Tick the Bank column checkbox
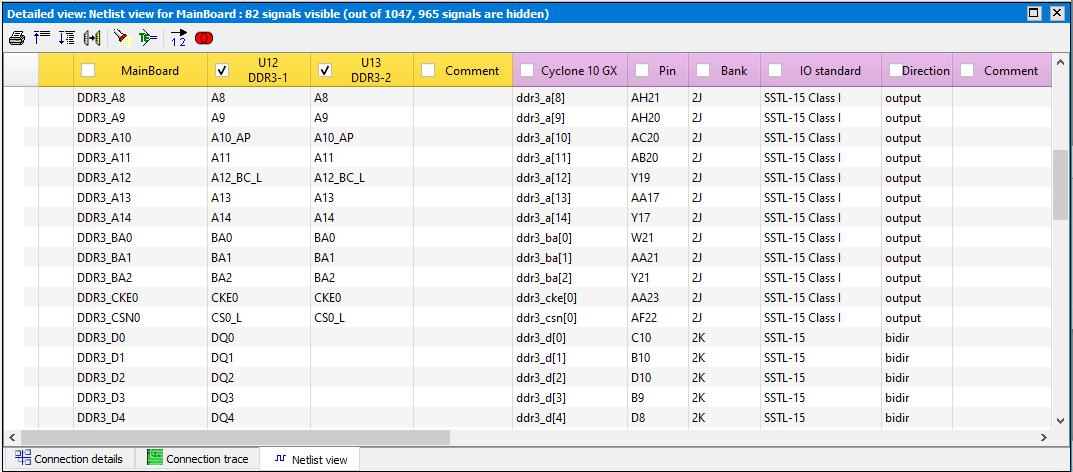This screenshot has width=1073, height=472. 703,70
